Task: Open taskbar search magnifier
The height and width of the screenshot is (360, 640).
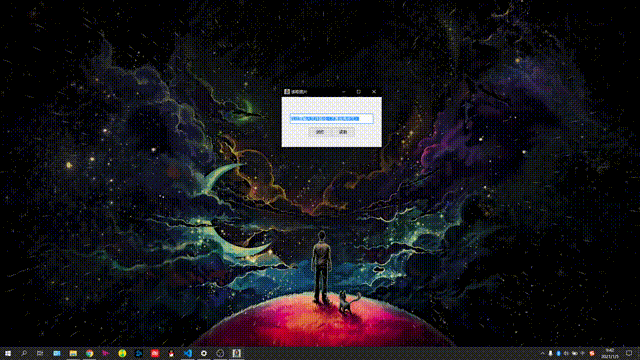Action: coord(24,353)
